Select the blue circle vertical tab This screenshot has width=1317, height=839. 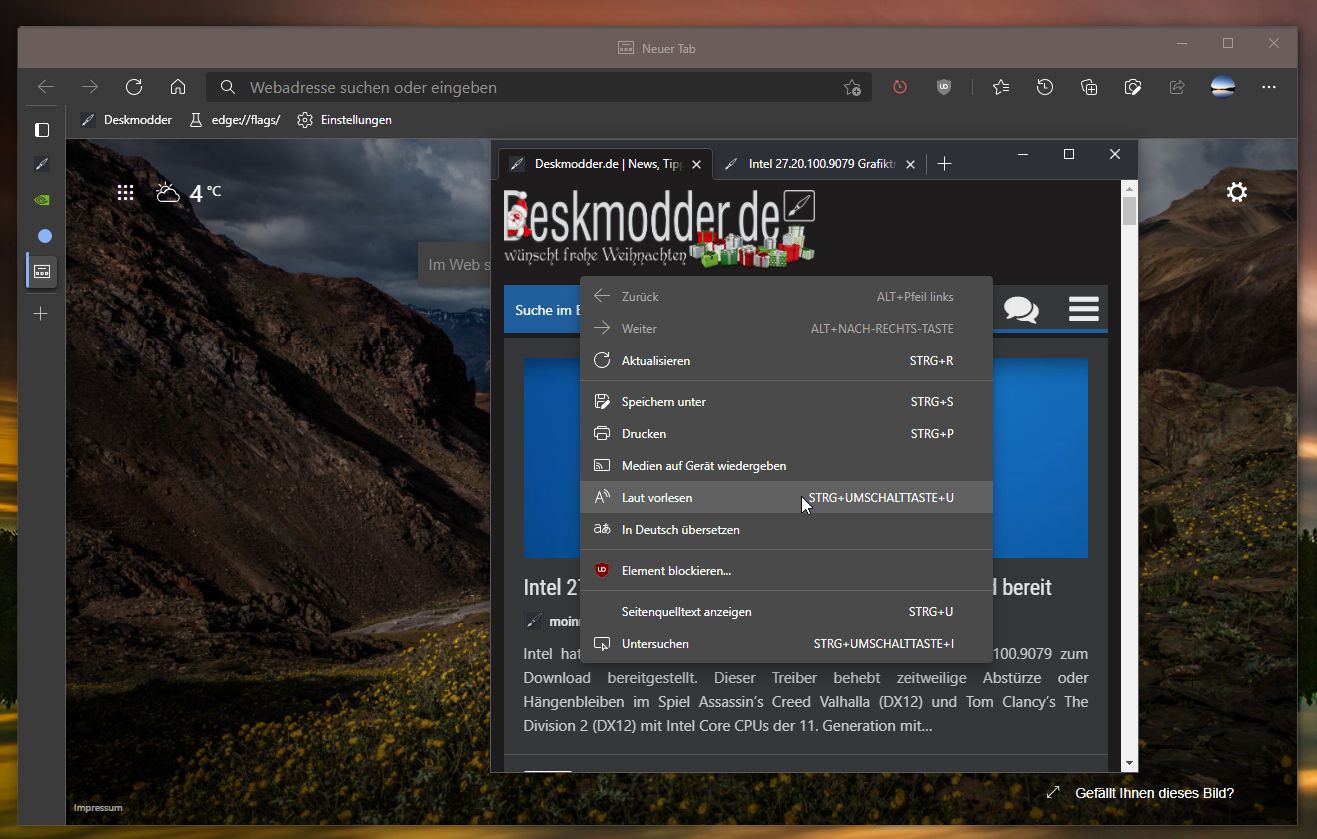[x=44, y=236]
